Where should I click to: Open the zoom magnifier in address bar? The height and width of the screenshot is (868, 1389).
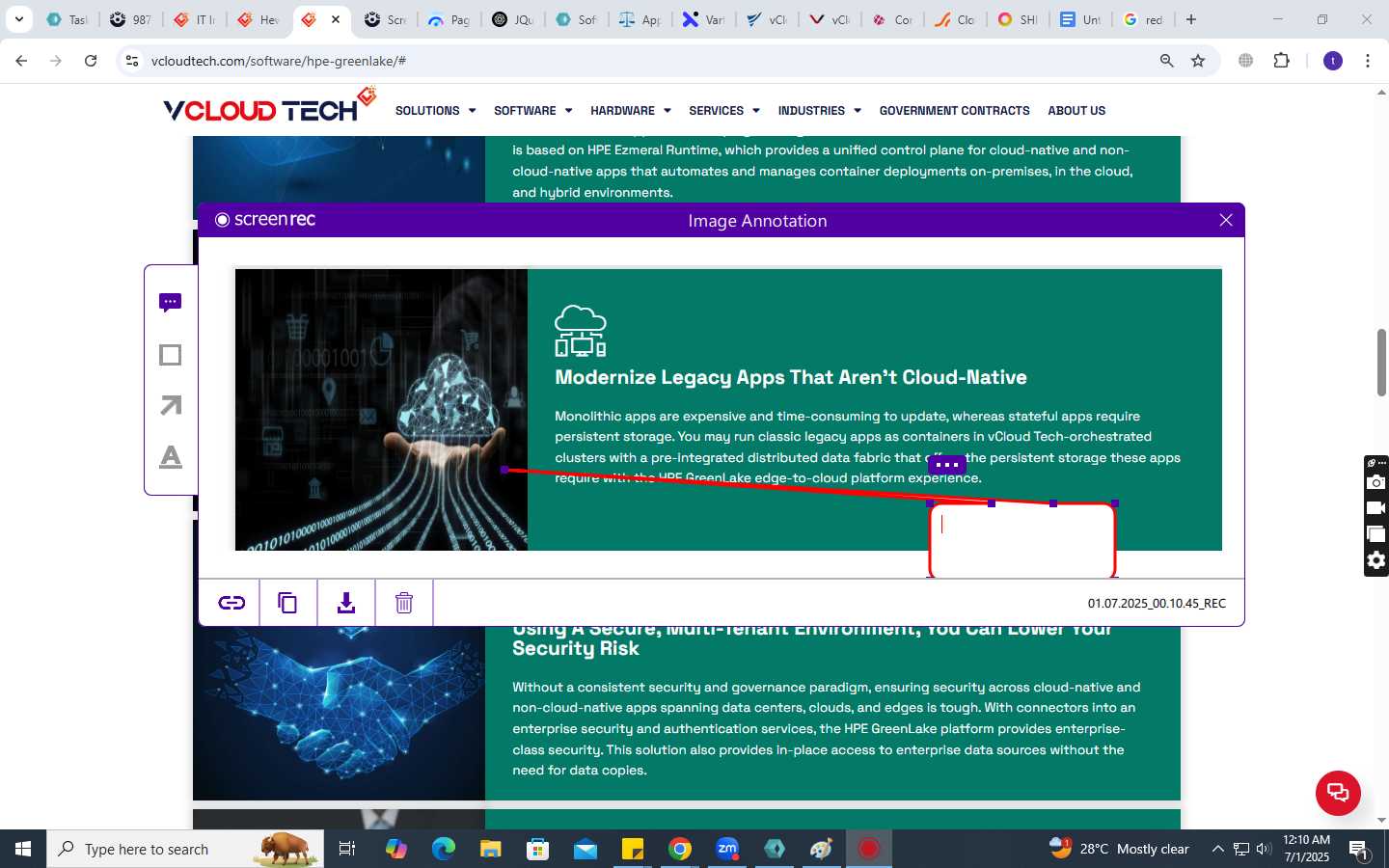click(x=1166, y=61)
